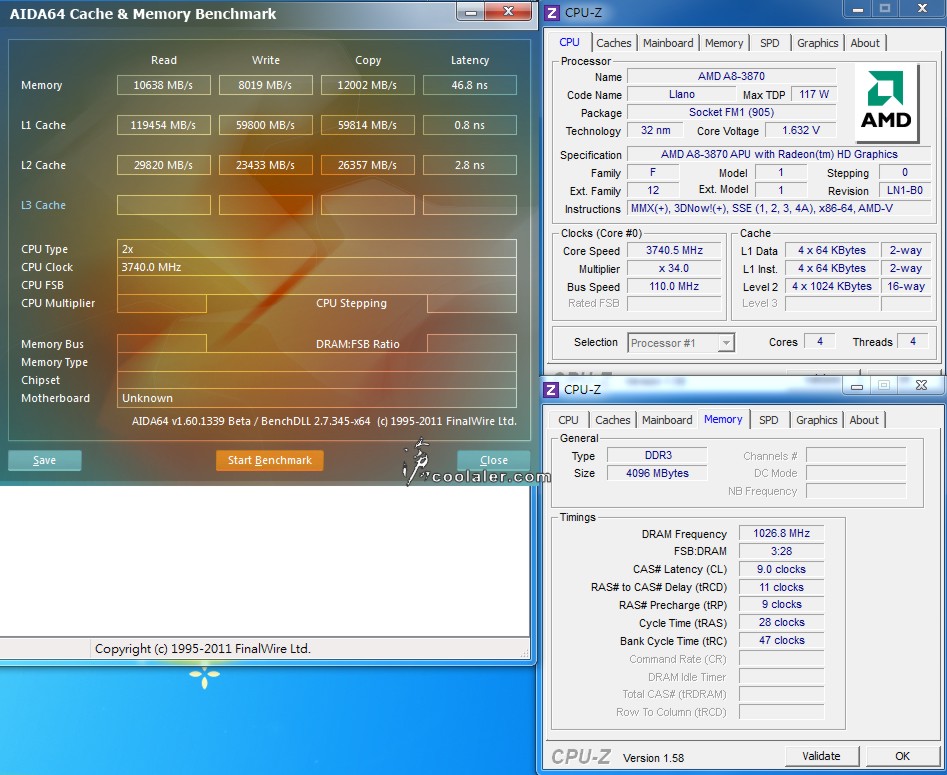Open SPD tab in CPU-Z memory window

[x=768, y=420]
